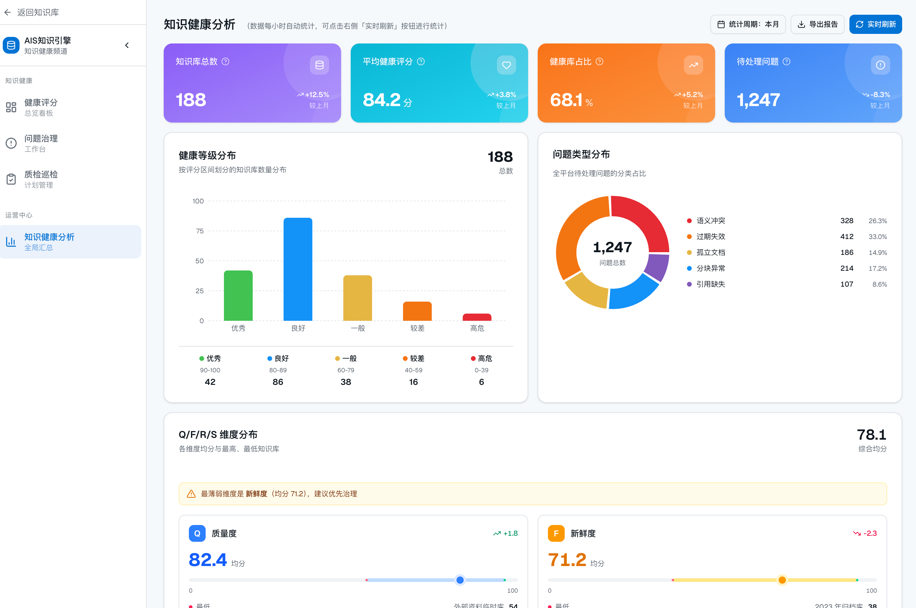Click the +1.8 trend indicator on 质量度
The image size is (916, 608).
505,533
